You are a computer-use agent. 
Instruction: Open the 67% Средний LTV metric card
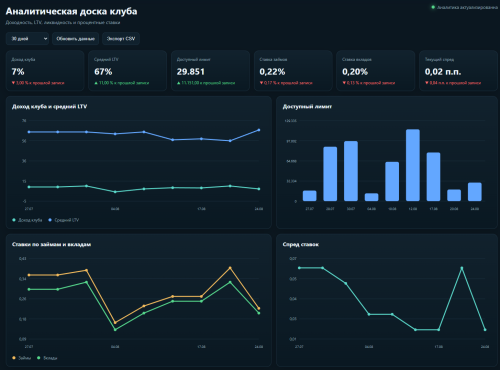click(127, 71)
